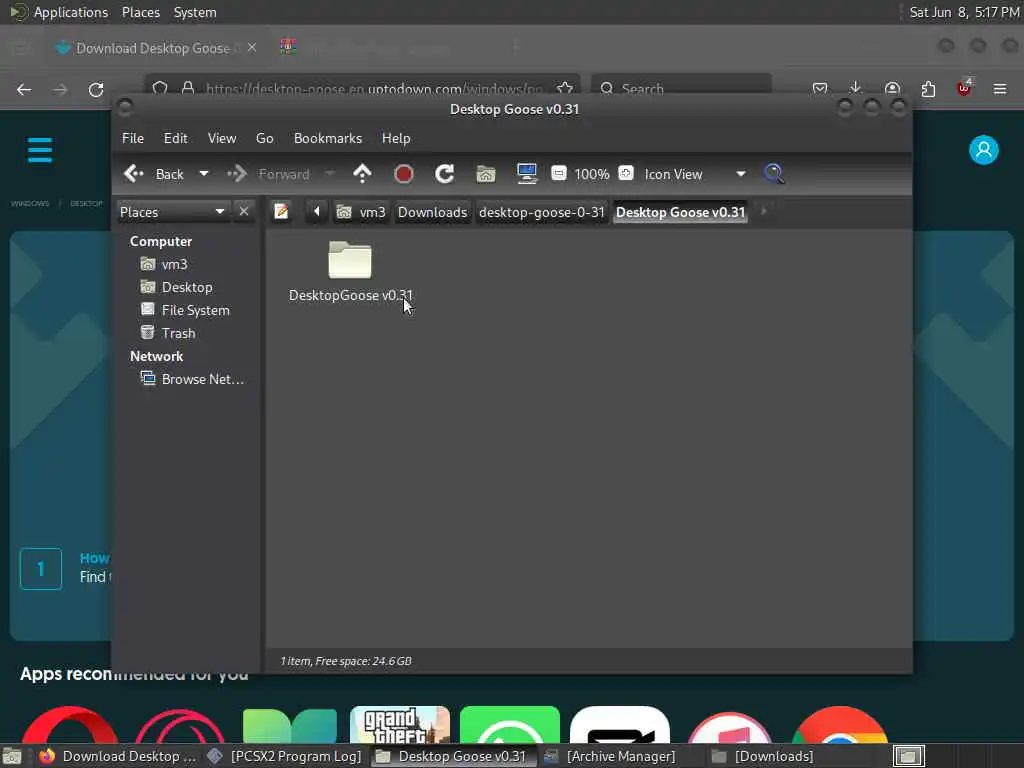Open Trash in the sidebar

point(178,333)
